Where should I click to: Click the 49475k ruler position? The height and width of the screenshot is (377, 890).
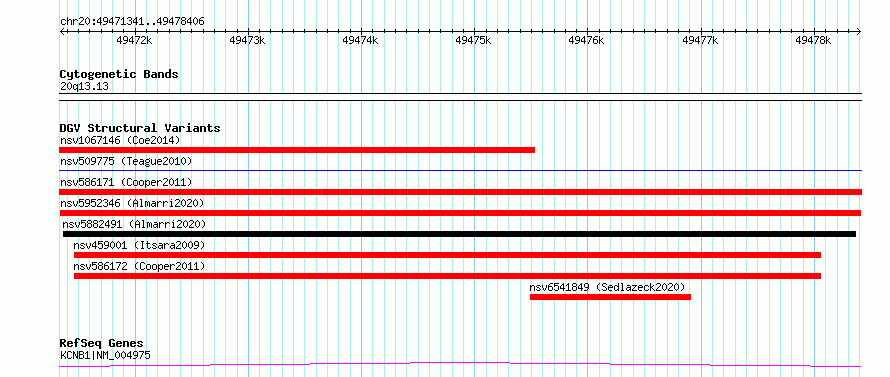coord(473,41)
